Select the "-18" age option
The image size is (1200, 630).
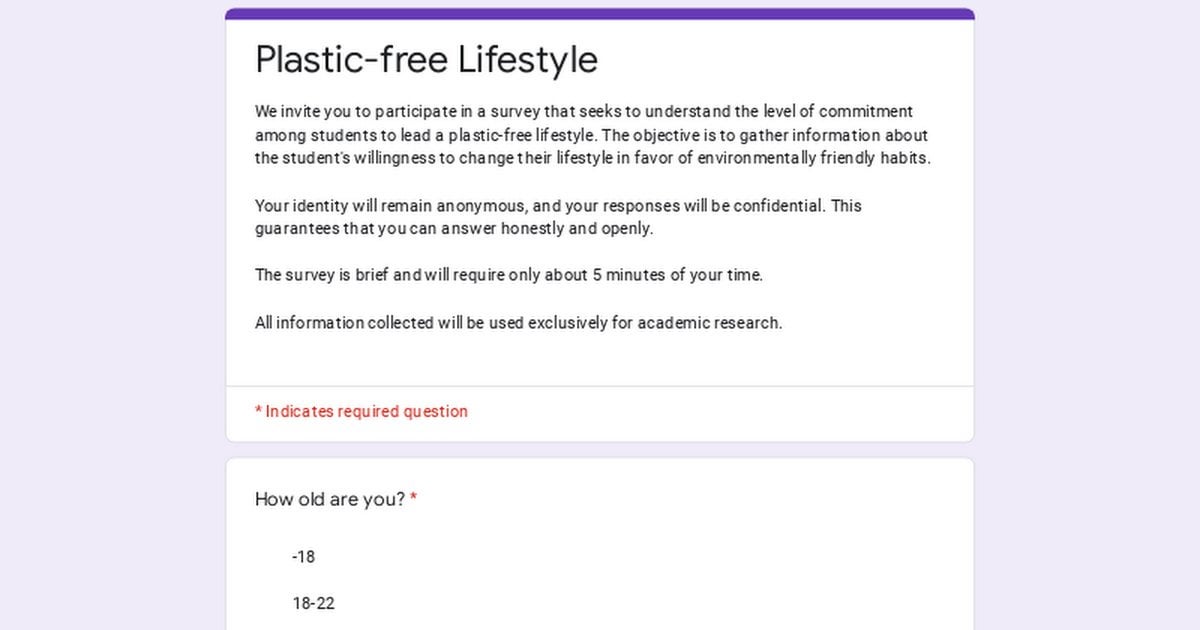click(x=303, y=557)
